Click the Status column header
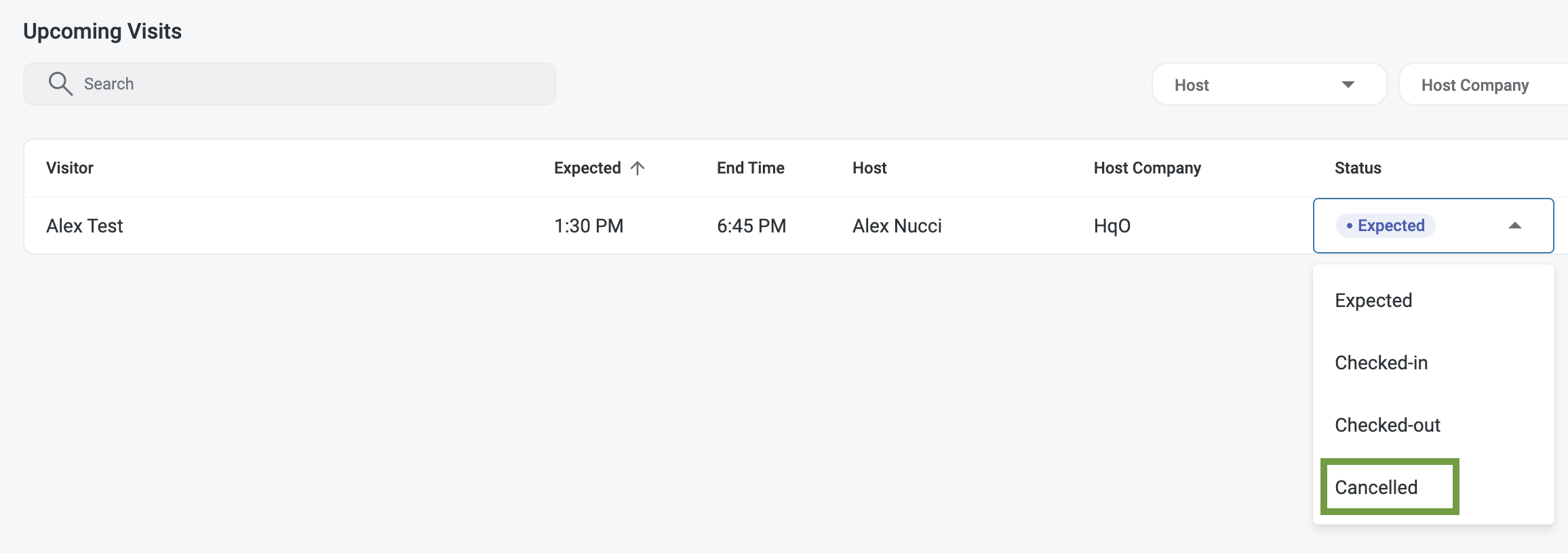The image size is (1568, 553). tap(1358, 168)
